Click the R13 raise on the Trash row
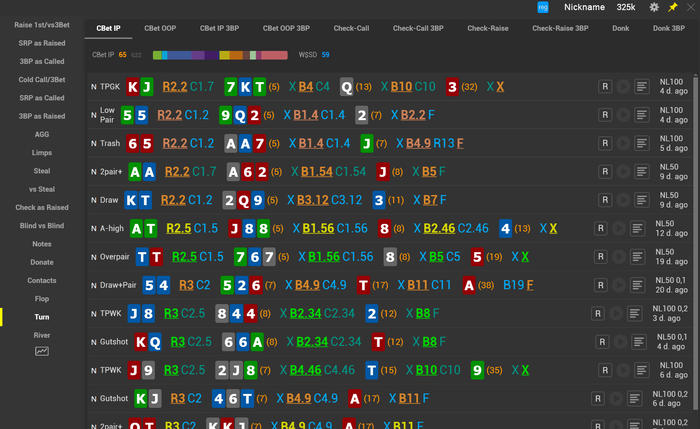The height and width of the screenshot is (429, 700). 444,143
